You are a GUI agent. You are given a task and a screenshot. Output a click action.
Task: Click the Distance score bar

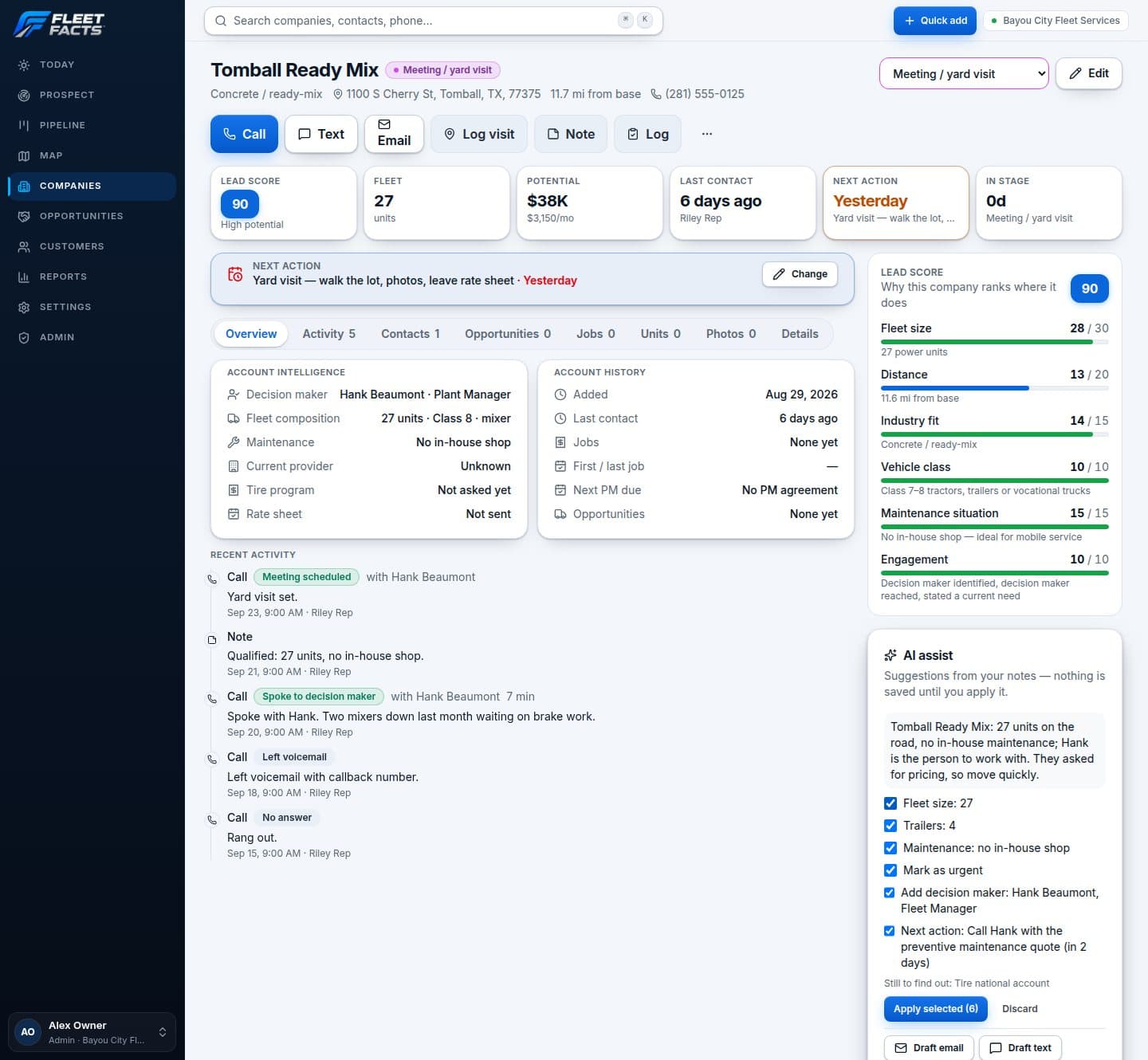point(995,388)
